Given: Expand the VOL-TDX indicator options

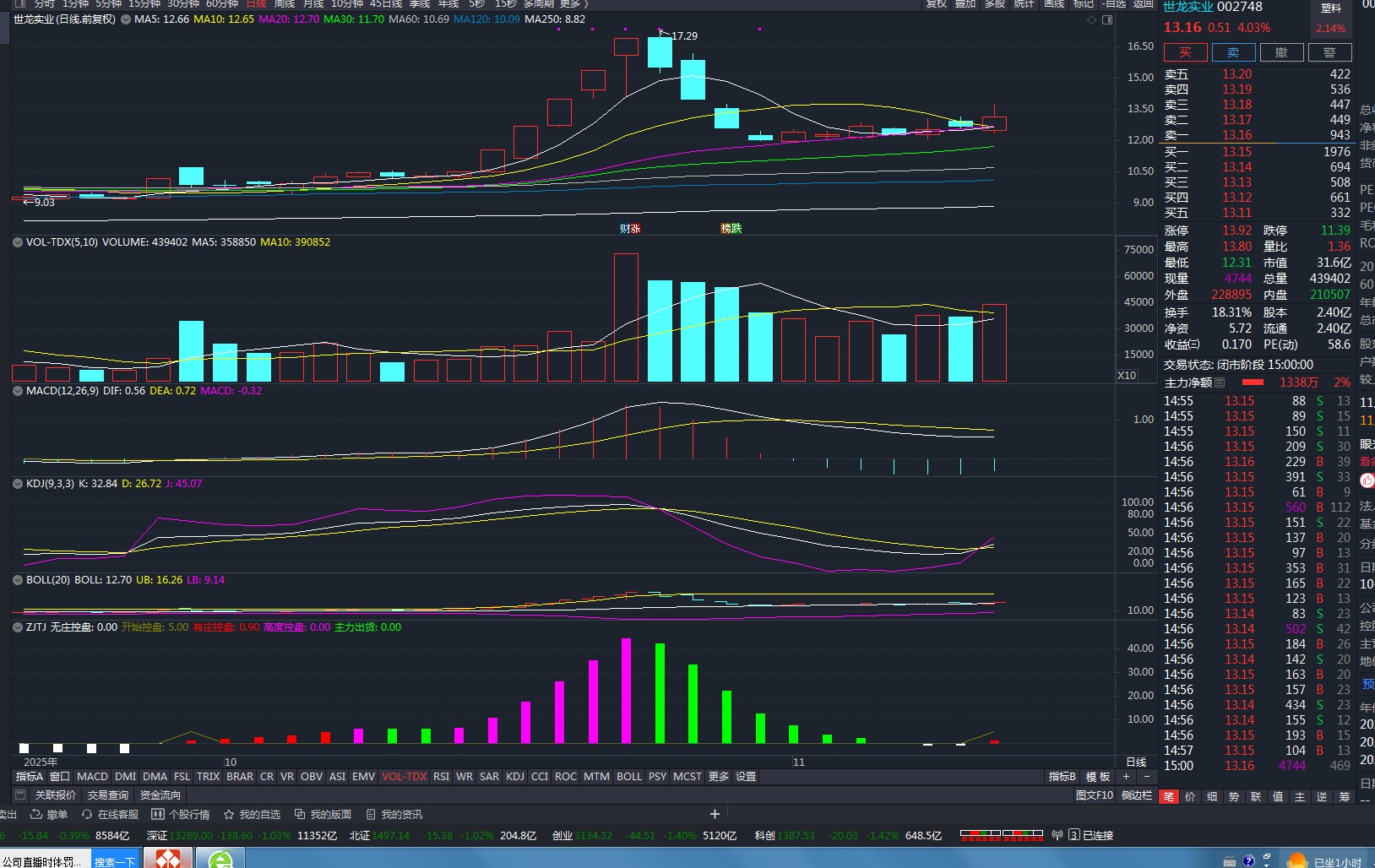Looking at the screenshot, I should 18,242.
